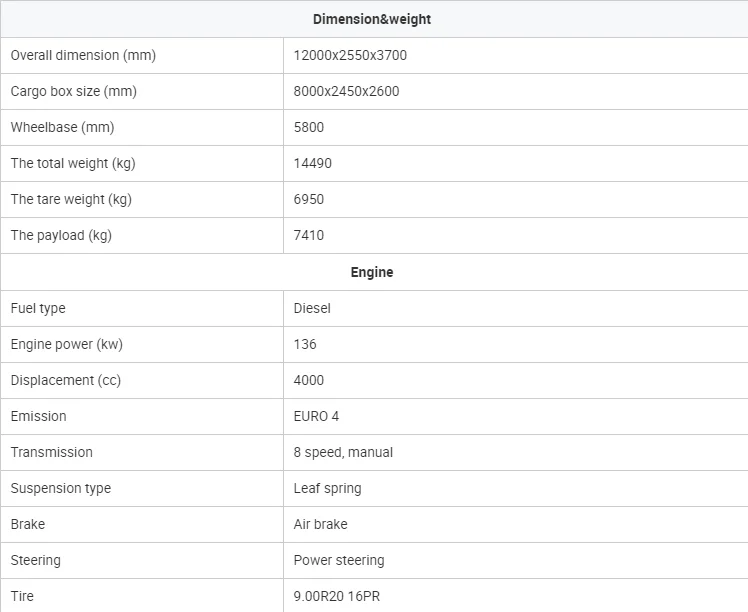Select the Overall dimension (mm) label
This screenshot has height=612, width=748.
tap(83, 55)
